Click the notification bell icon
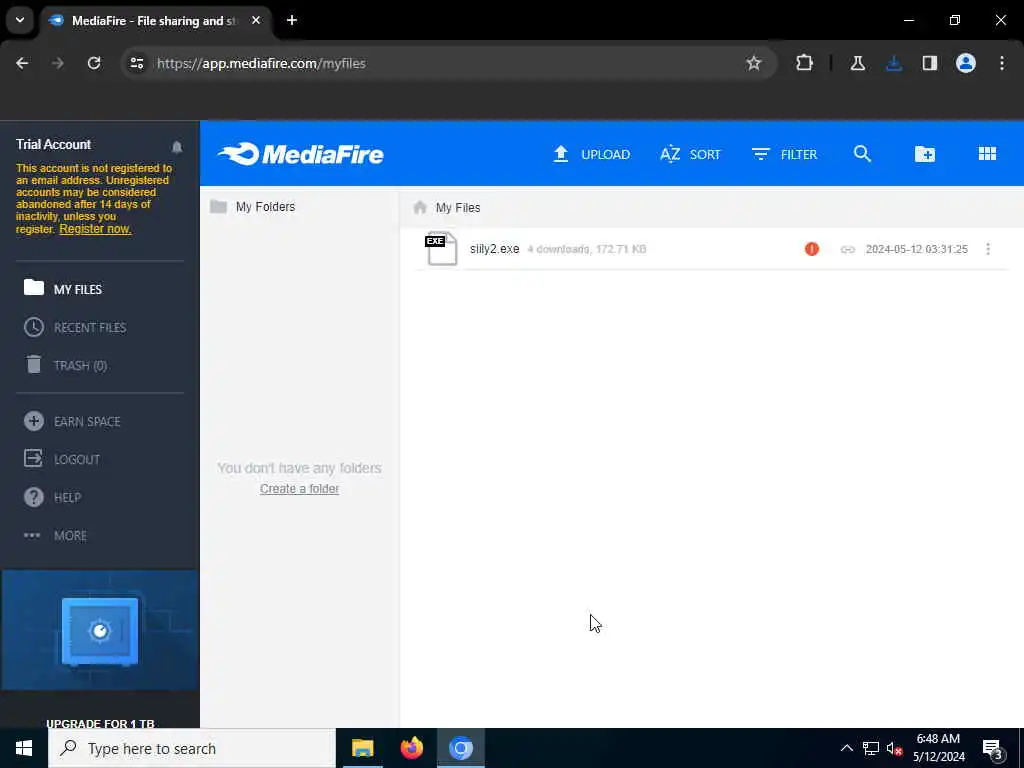Screen dimensions: 1024x768 pos(177,147)
